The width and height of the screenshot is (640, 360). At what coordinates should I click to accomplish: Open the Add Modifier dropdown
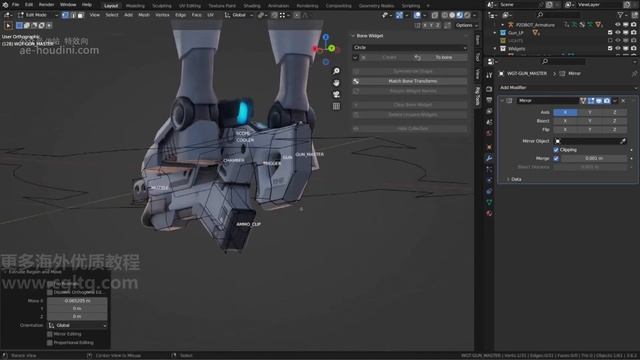pyautogui.click(x=567, y=88)
